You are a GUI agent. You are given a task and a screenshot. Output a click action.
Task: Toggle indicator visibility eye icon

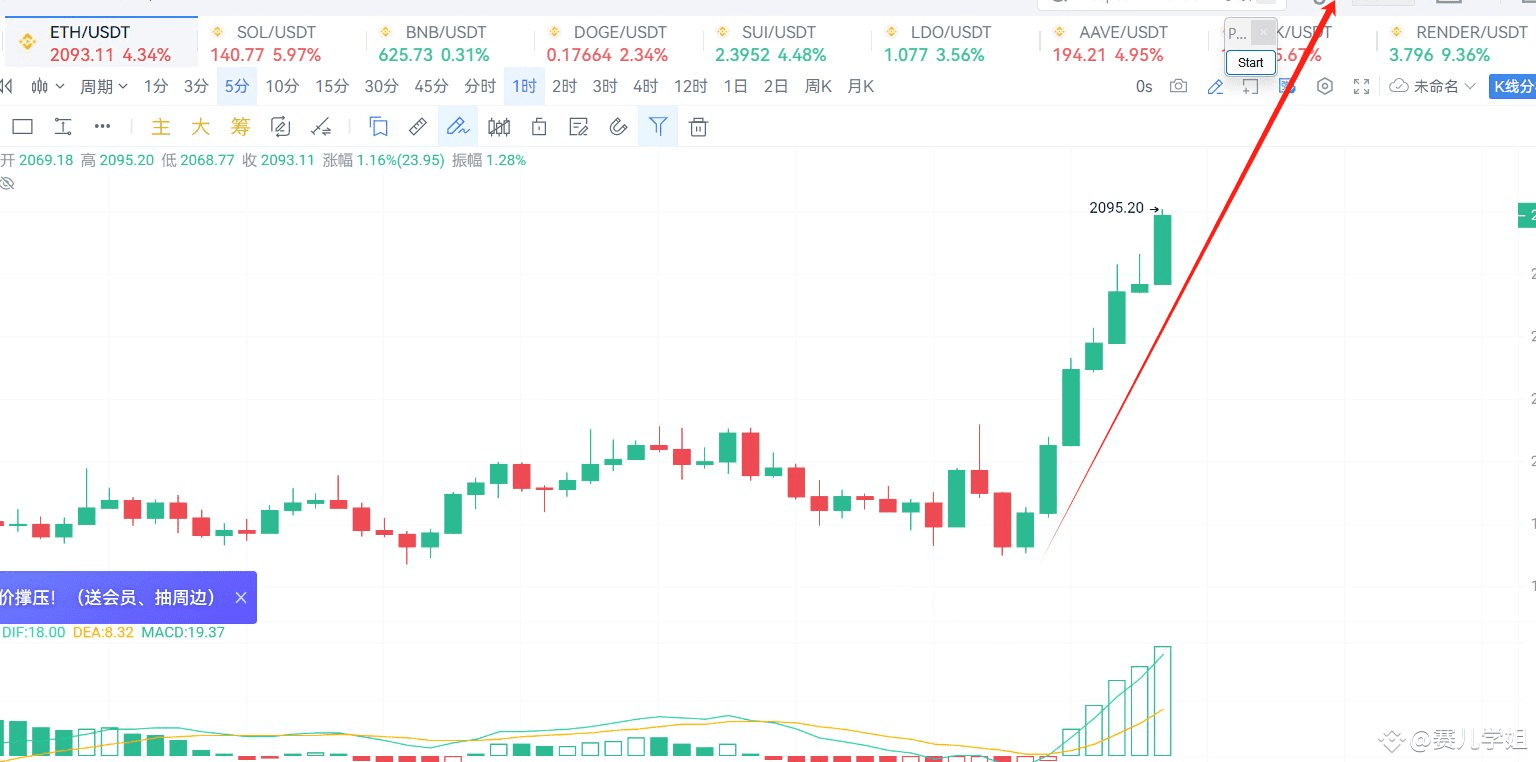coord(7,184)
